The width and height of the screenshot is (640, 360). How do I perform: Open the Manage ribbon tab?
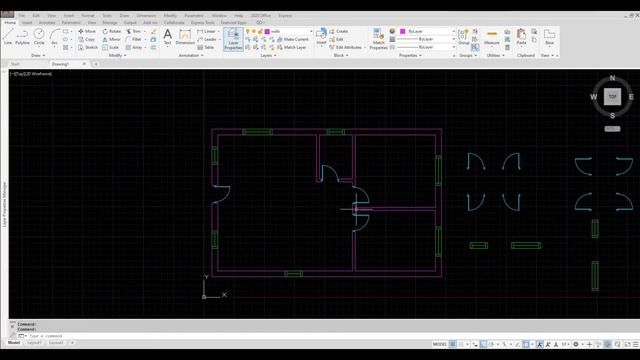tap(110, 23)
